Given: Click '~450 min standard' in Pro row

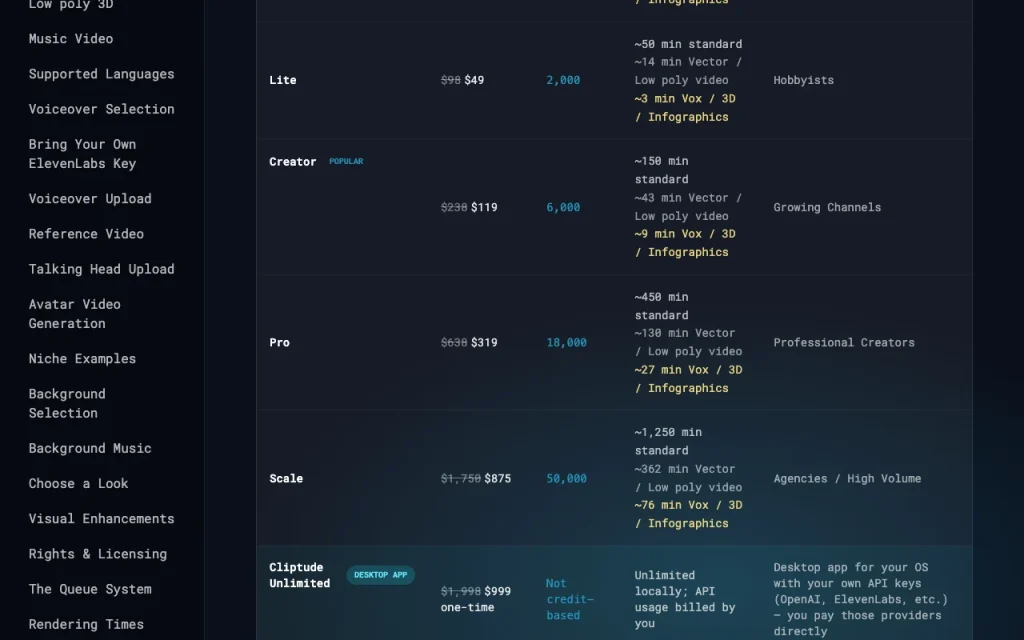Looking at the screenshot, I should (x=661, y=306).
